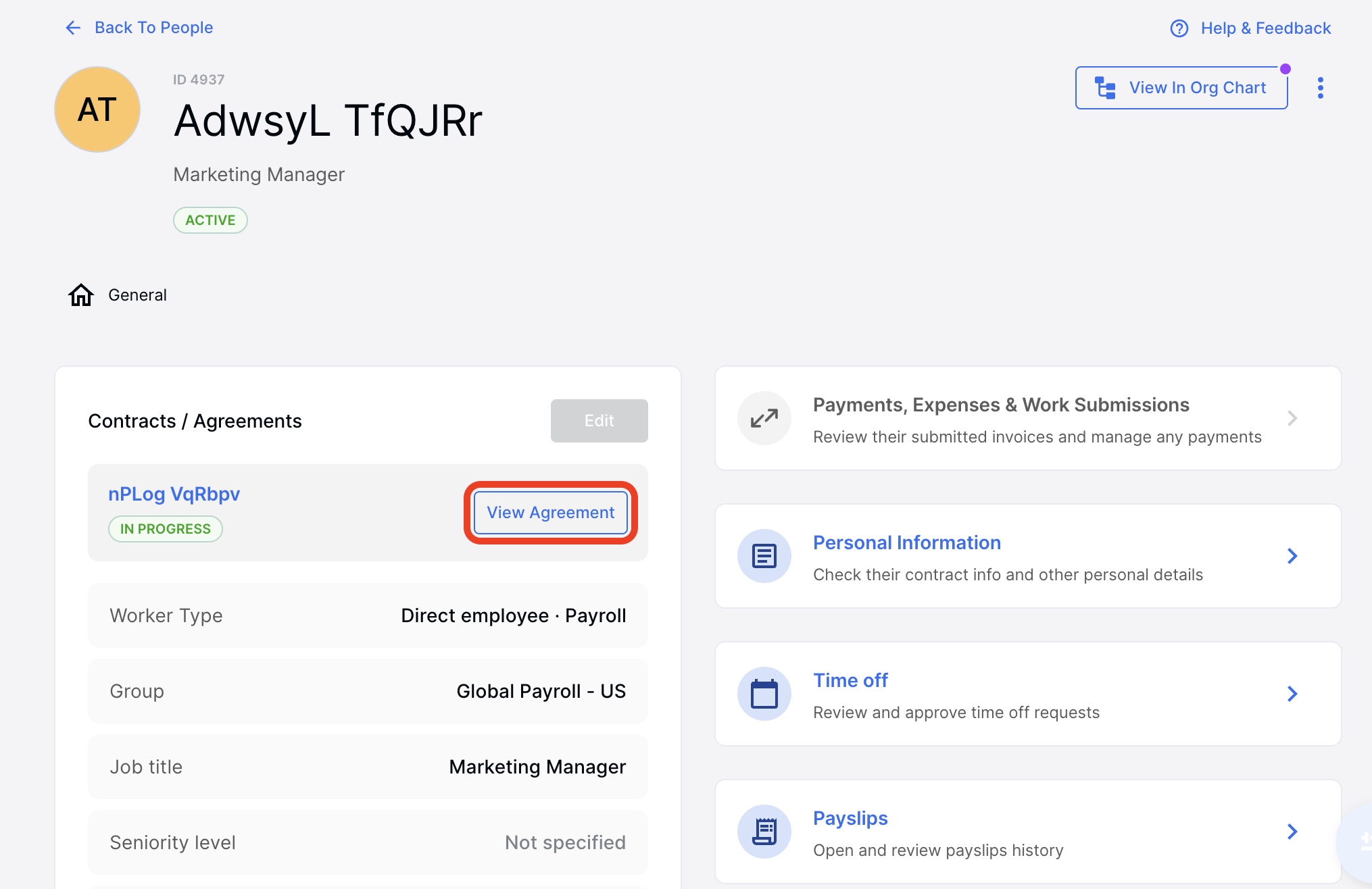Open the nPLog VqRbpv contract link
Screen dimensions: 1372x889
pyautogui.click(x=174, y=494)
